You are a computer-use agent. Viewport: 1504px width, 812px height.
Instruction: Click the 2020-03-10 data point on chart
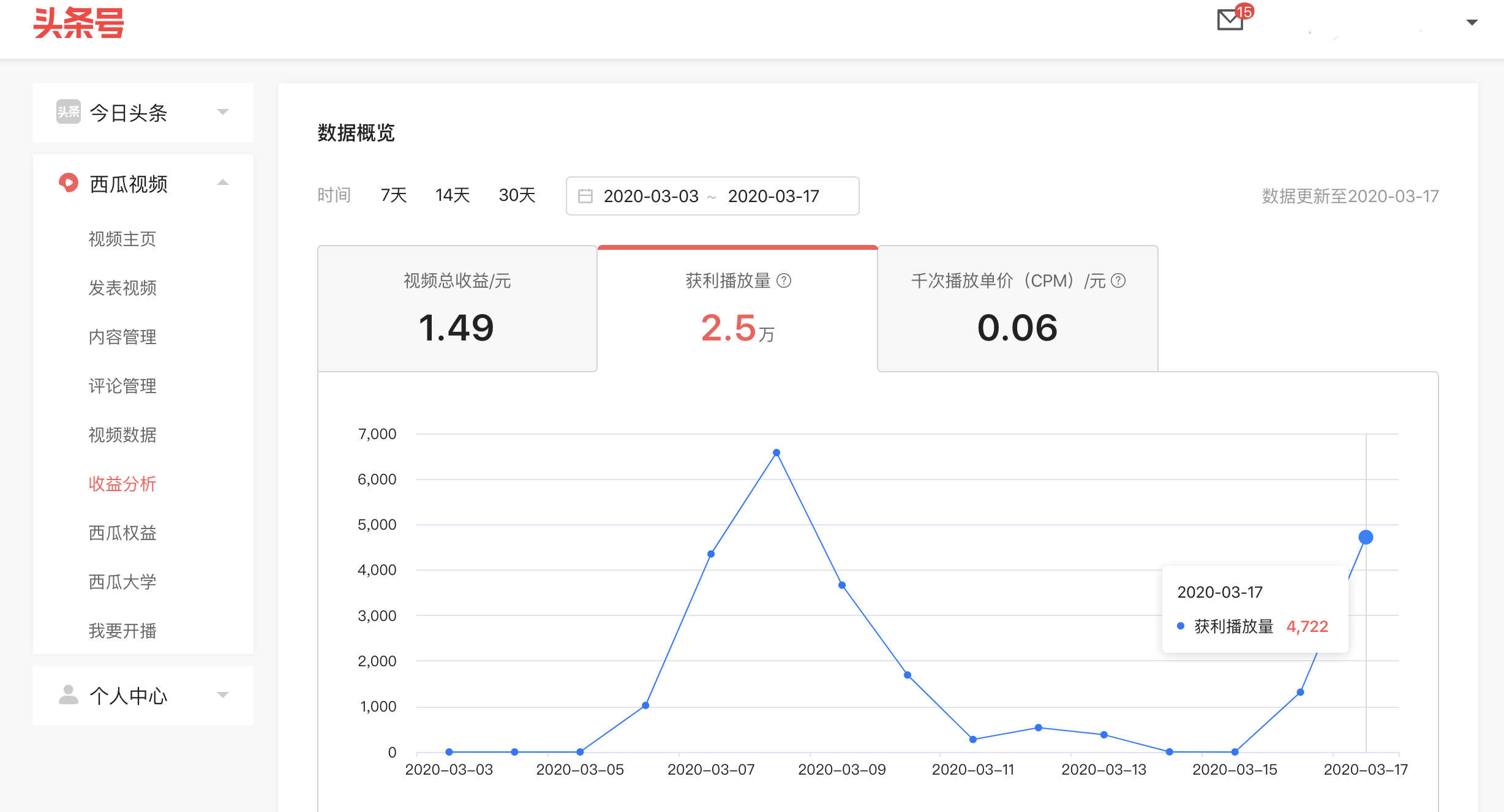[908, 675]
